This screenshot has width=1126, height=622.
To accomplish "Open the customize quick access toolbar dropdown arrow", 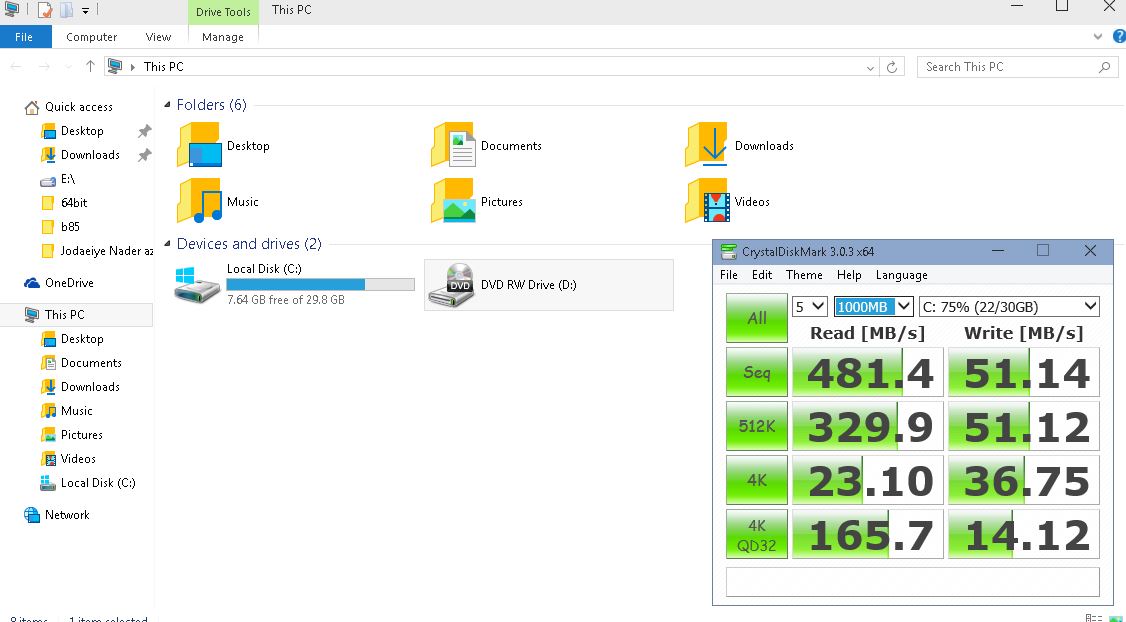I will (x=85, y=11).
